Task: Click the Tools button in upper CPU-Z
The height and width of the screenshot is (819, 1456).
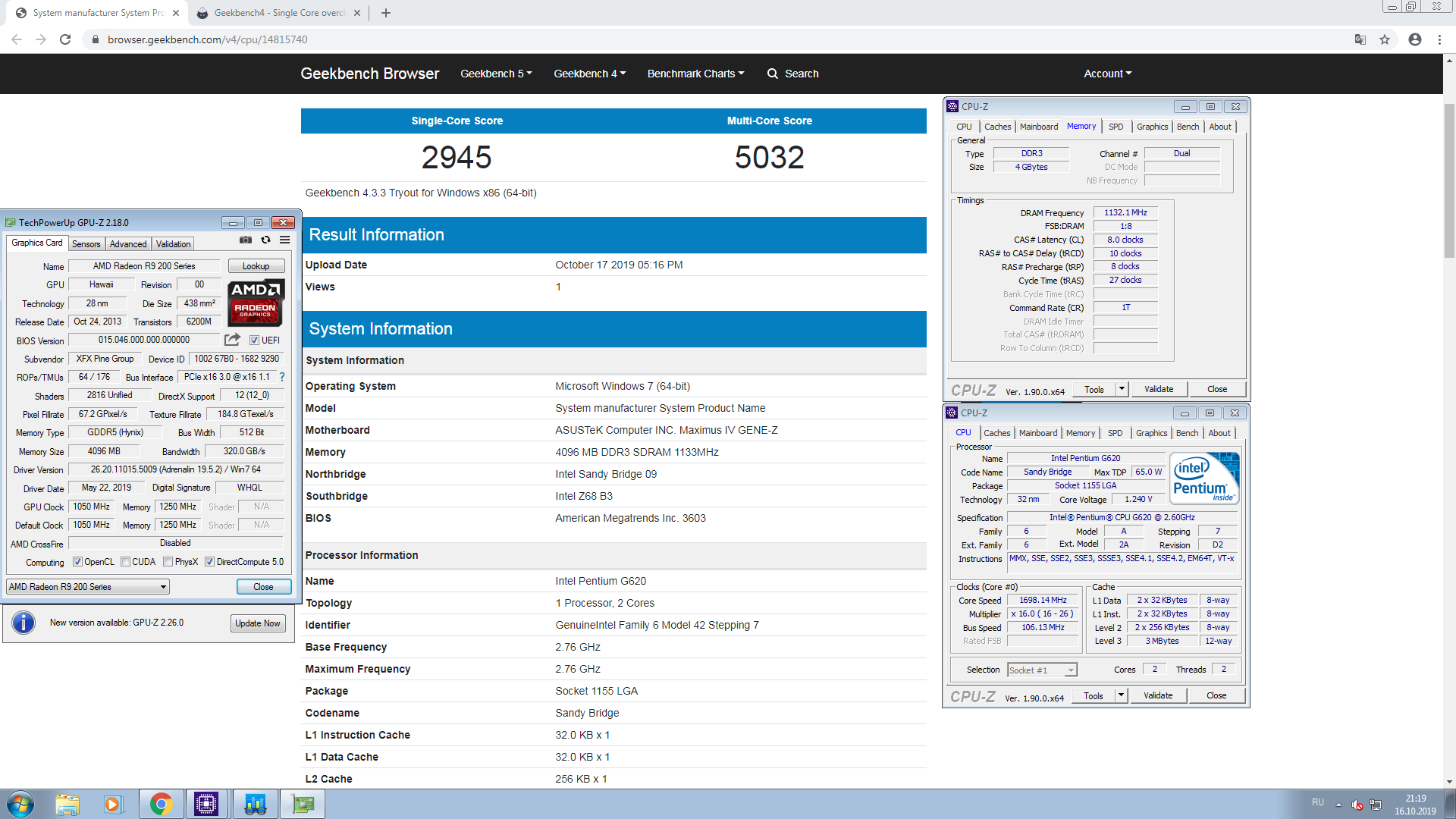Action: pyautogui.click(x=1094, y=389)
